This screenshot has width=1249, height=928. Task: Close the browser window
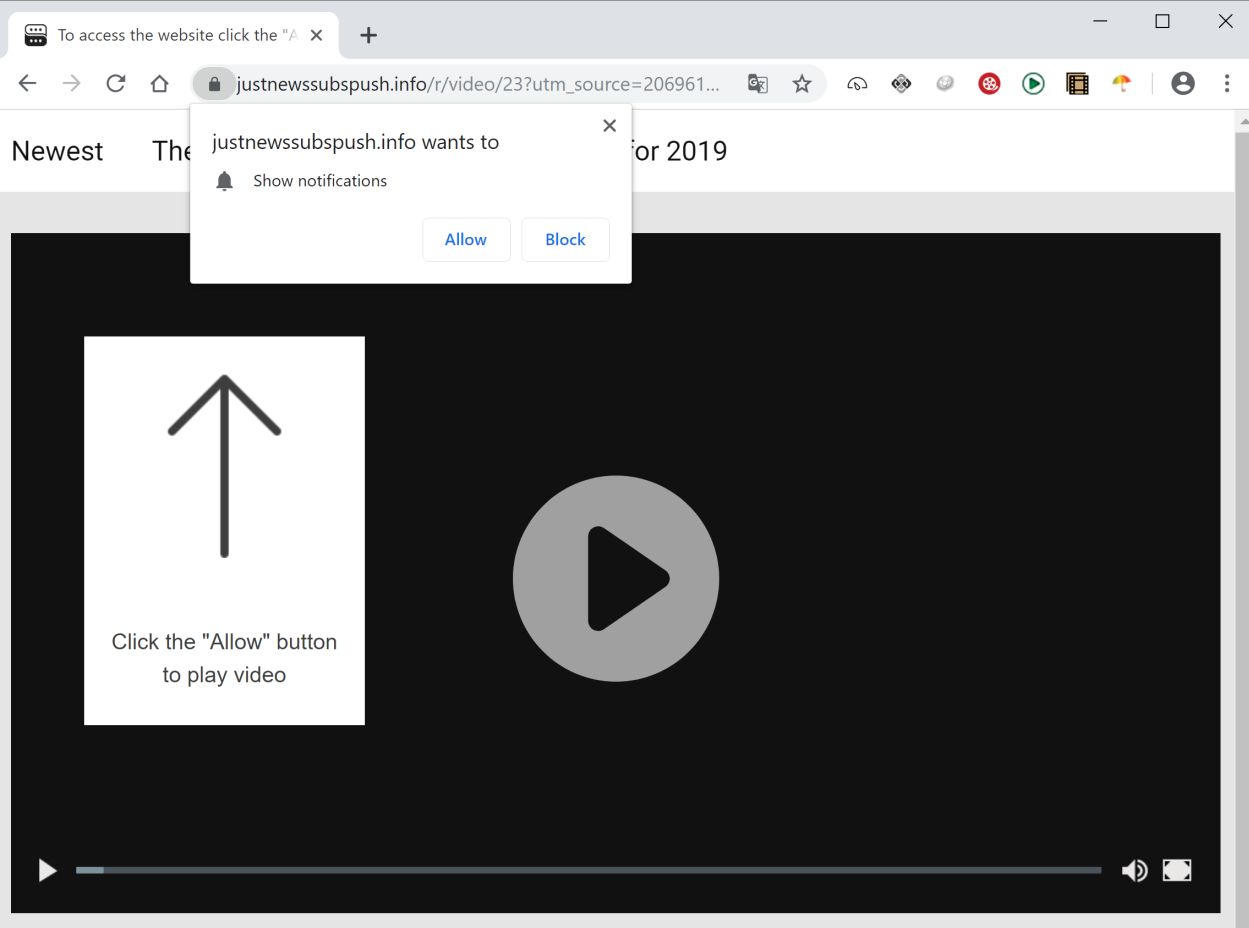1225,21
